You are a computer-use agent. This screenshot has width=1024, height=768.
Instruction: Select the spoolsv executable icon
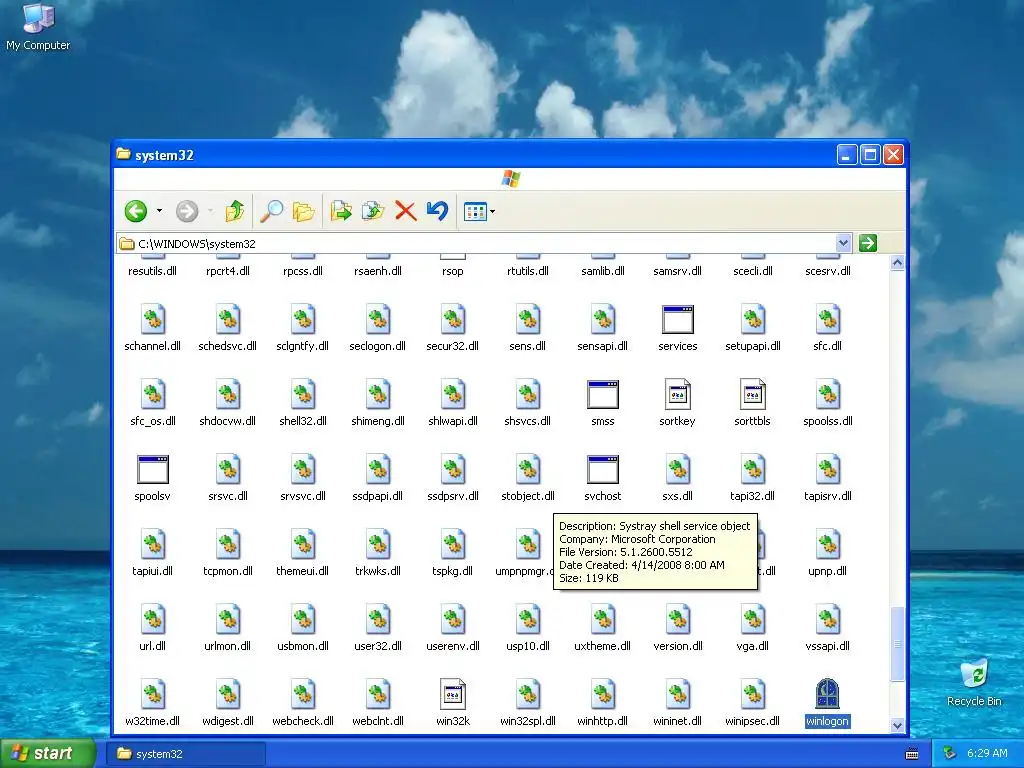tap(152, 470)
